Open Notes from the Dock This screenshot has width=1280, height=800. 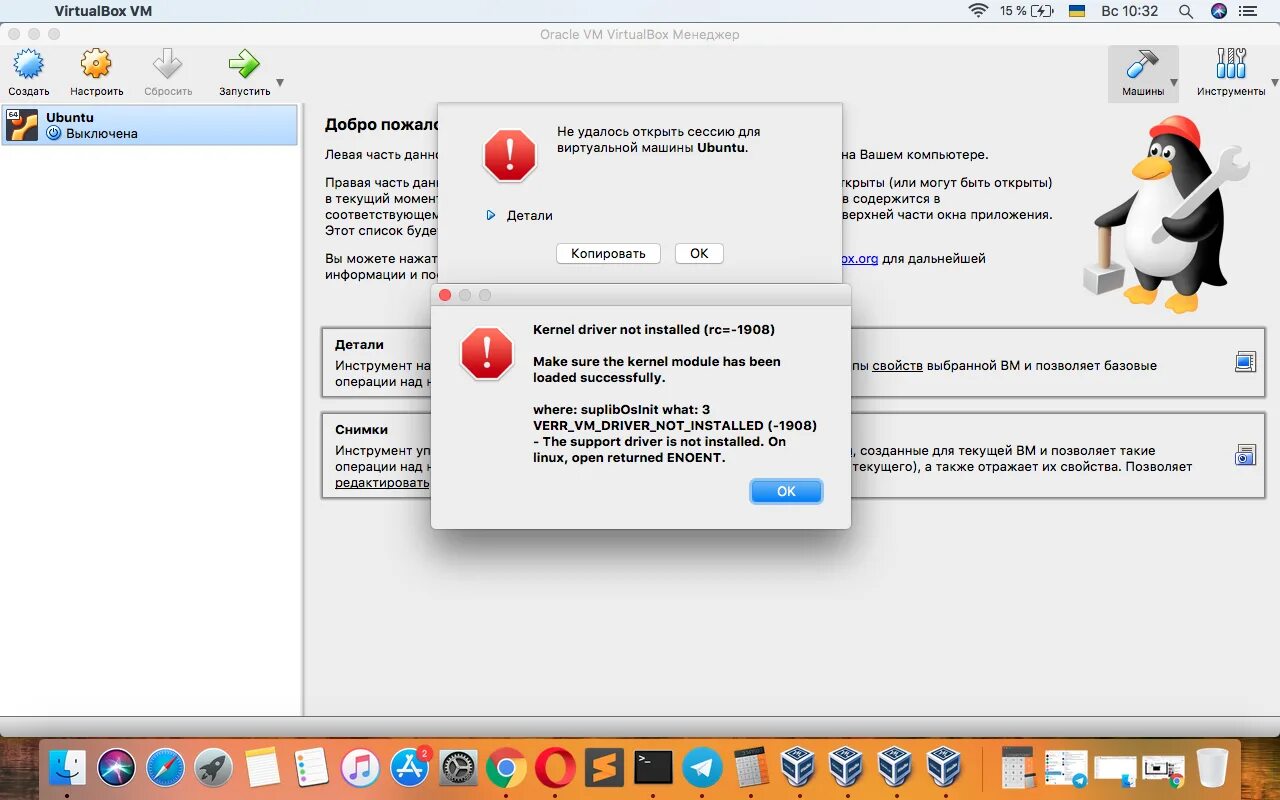pos(262,767)
